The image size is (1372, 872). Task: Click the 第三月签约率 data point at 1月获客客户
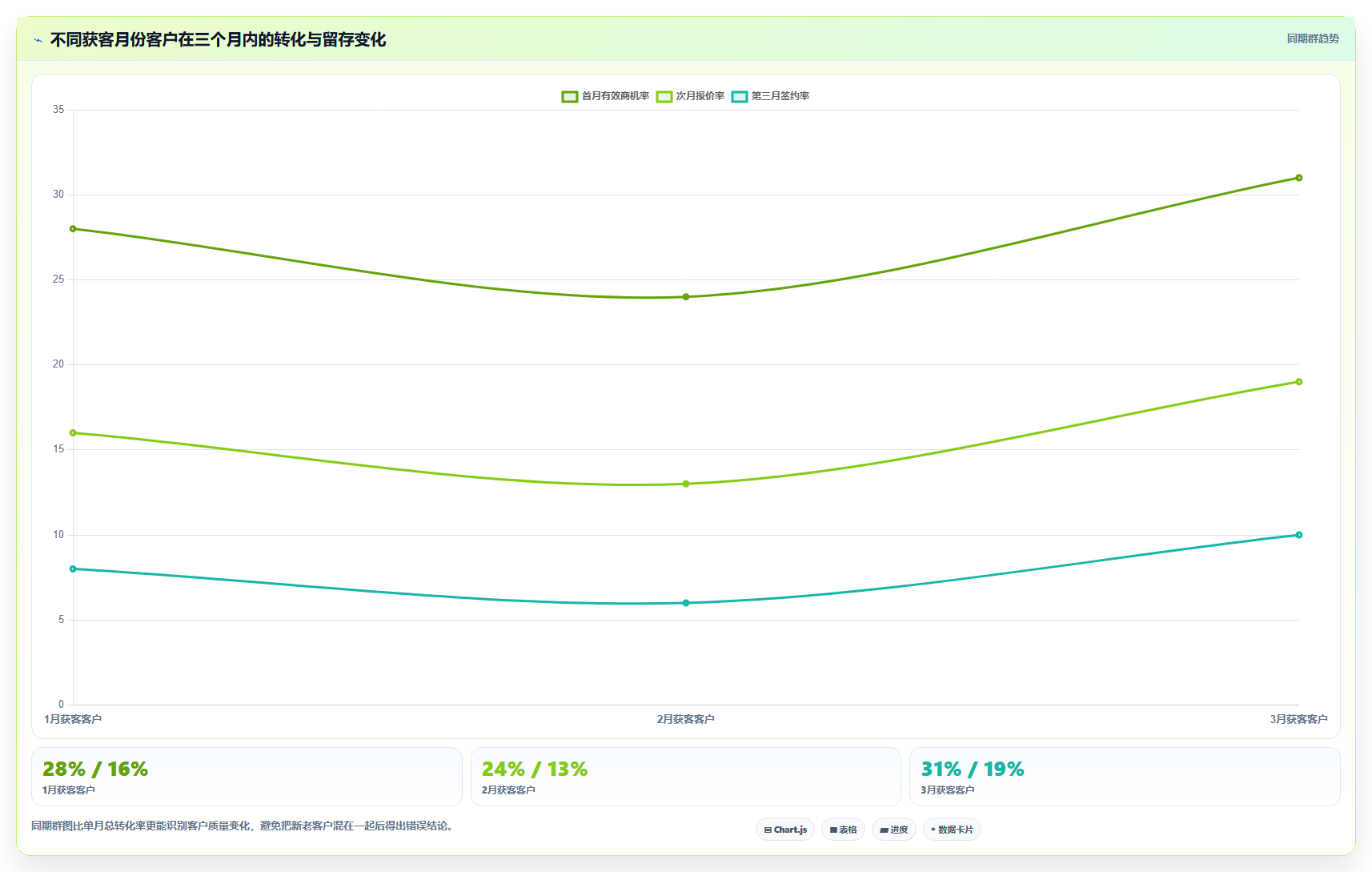(73, 569)
